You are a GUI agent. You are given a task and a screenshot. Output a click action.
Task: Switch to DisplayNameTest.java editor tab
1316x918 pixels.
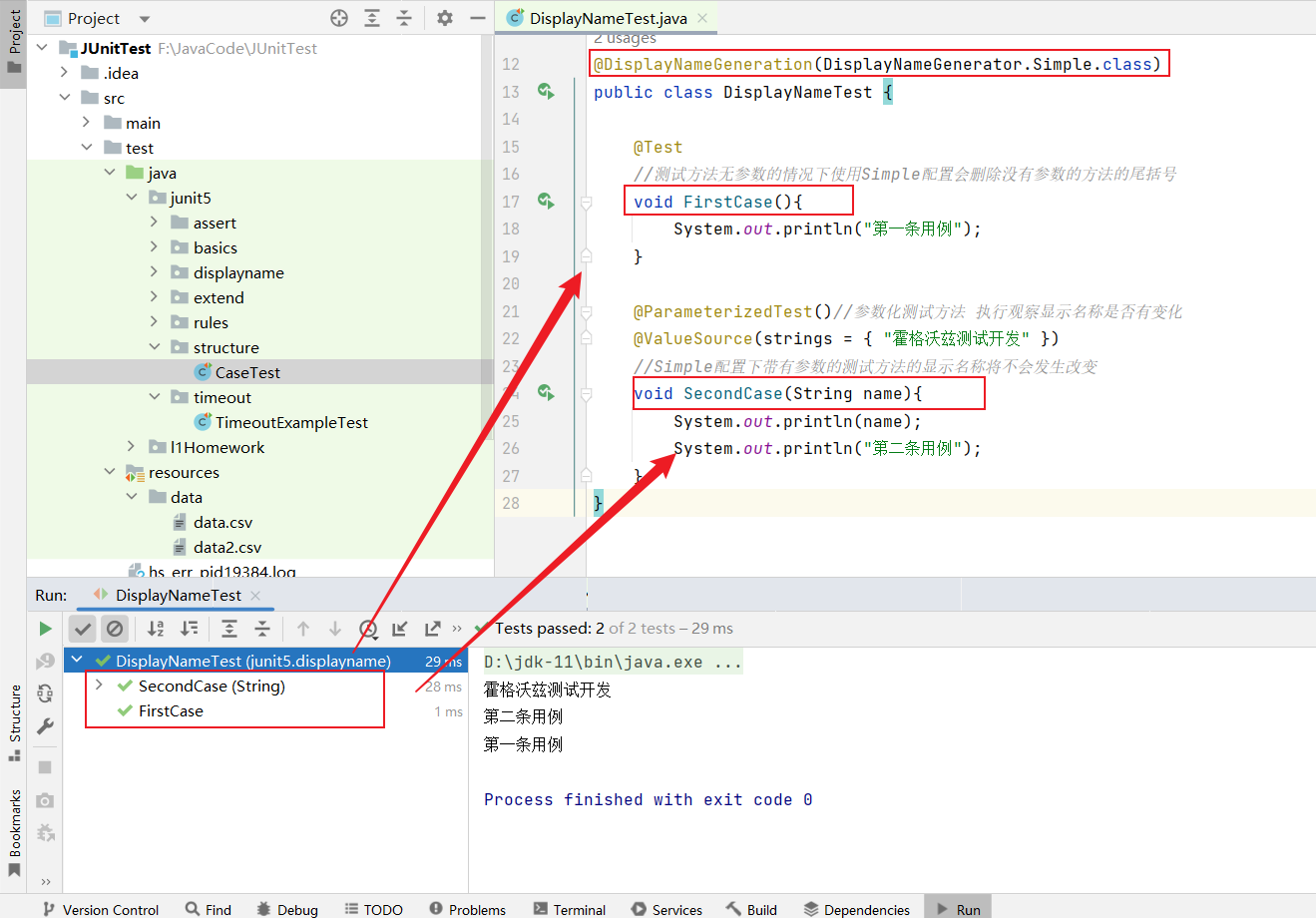[x=607, y=18]
